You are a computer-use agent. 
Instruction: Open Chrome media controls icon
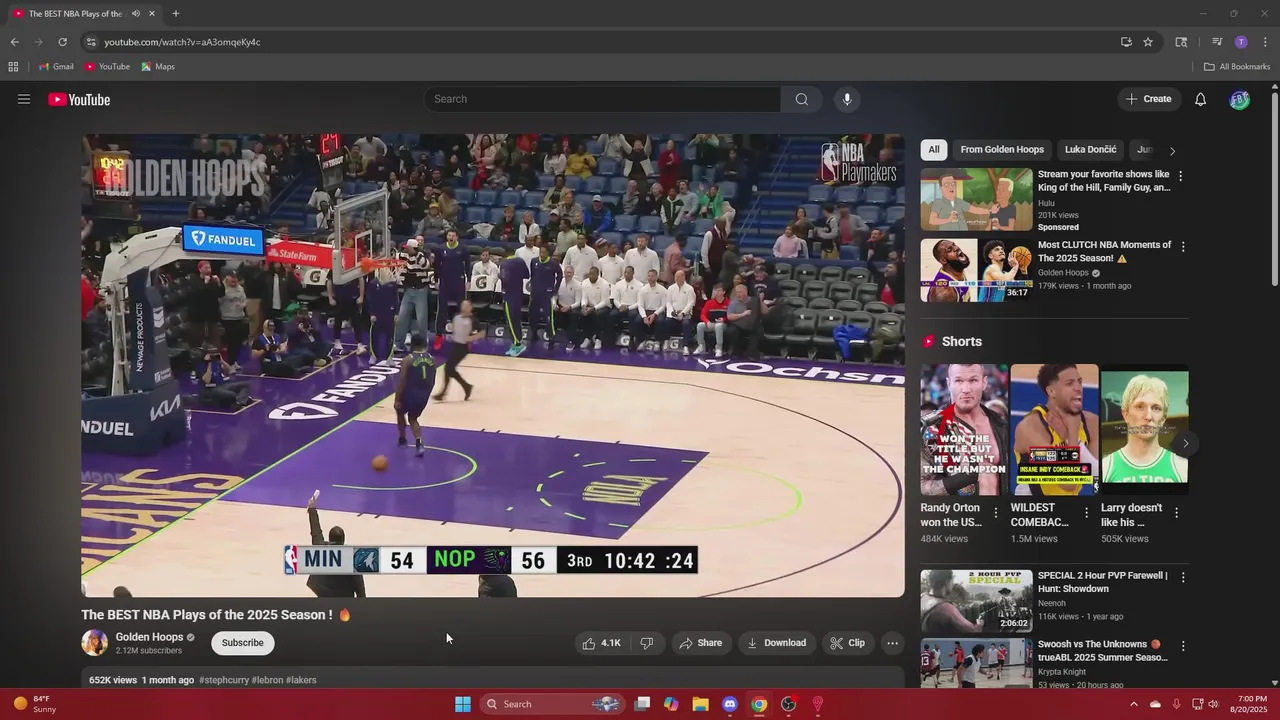tap(1217, 42)
